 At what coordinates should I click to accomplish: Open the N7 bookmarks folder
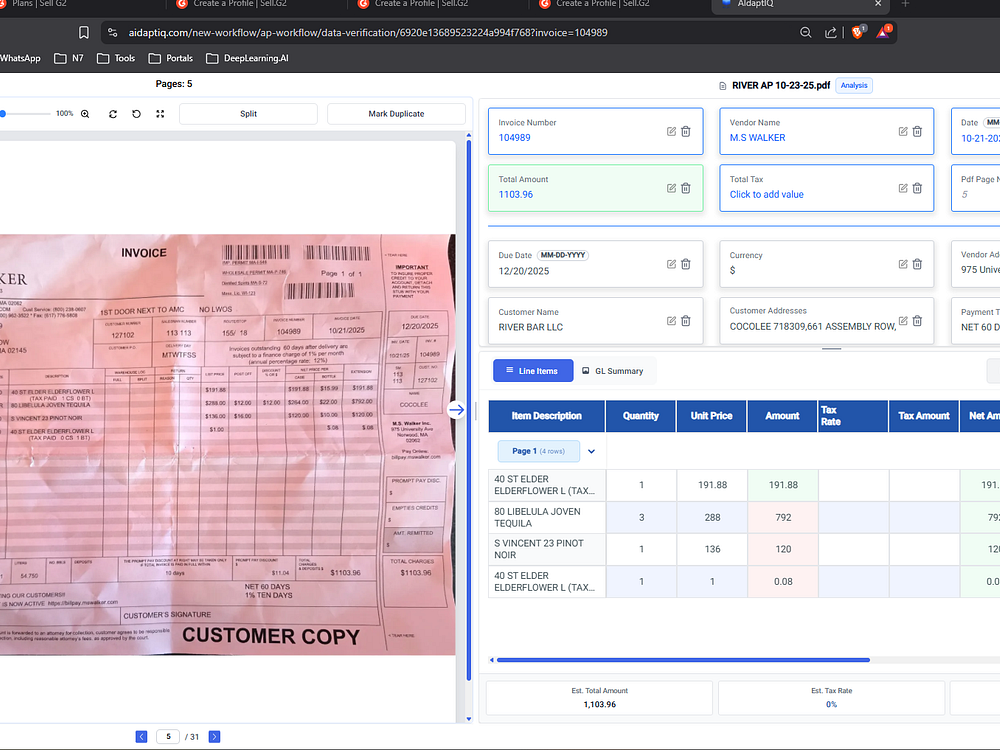(x=69, y=58)
